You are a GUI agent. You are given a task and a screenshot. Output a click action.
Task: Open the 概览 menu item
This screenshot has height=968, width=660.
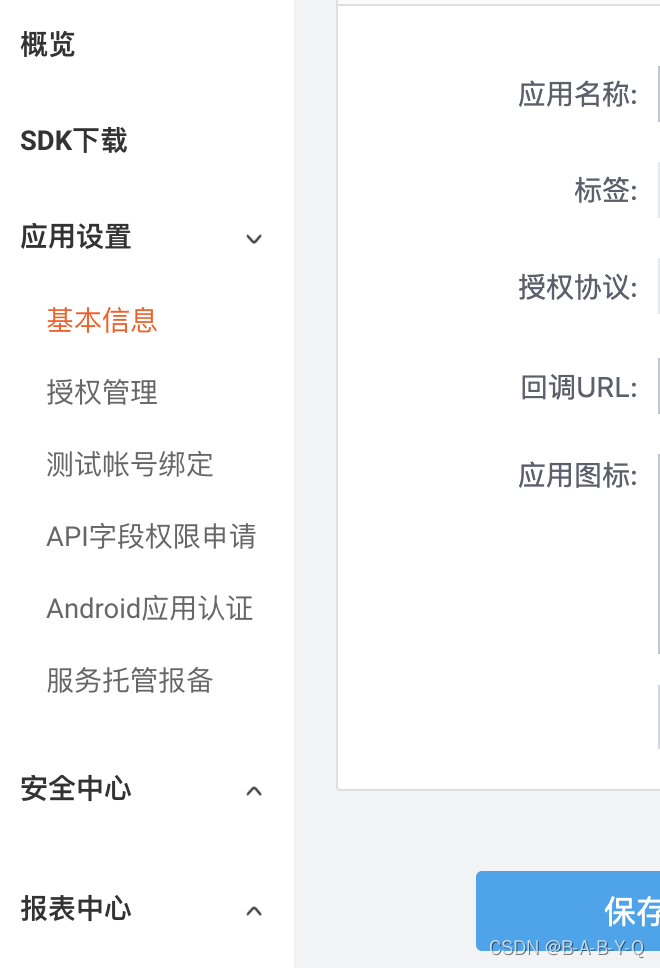click(x=48, y=44)
